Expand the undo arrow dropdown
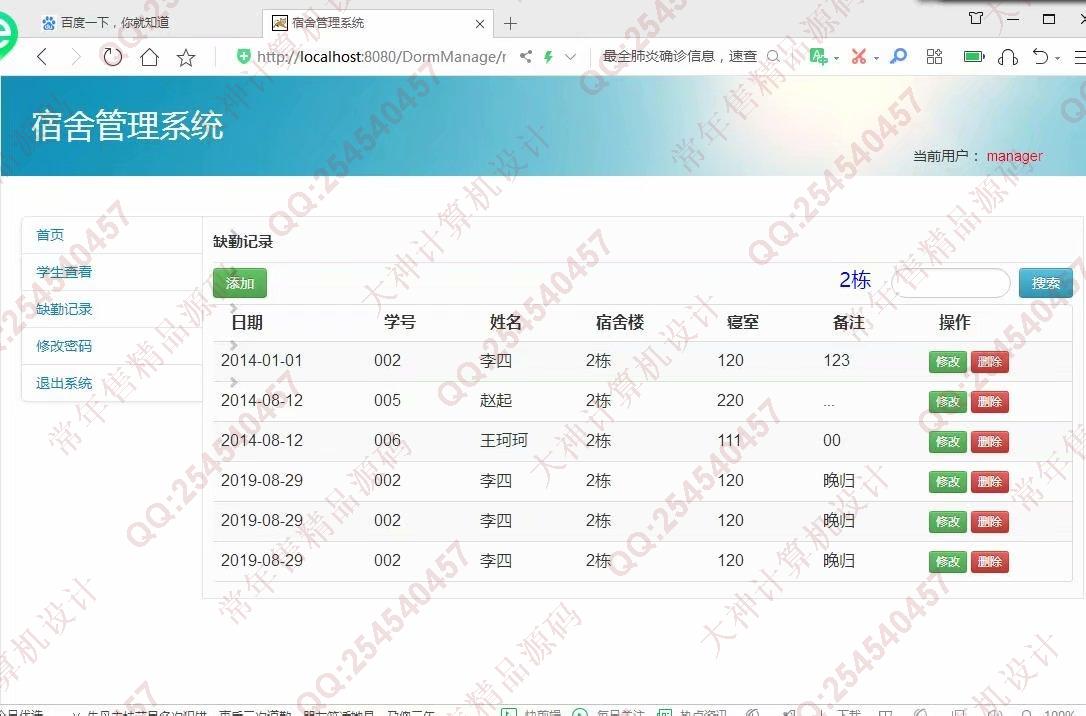This screenshot has height=716, width=1086. (1058, 58)
